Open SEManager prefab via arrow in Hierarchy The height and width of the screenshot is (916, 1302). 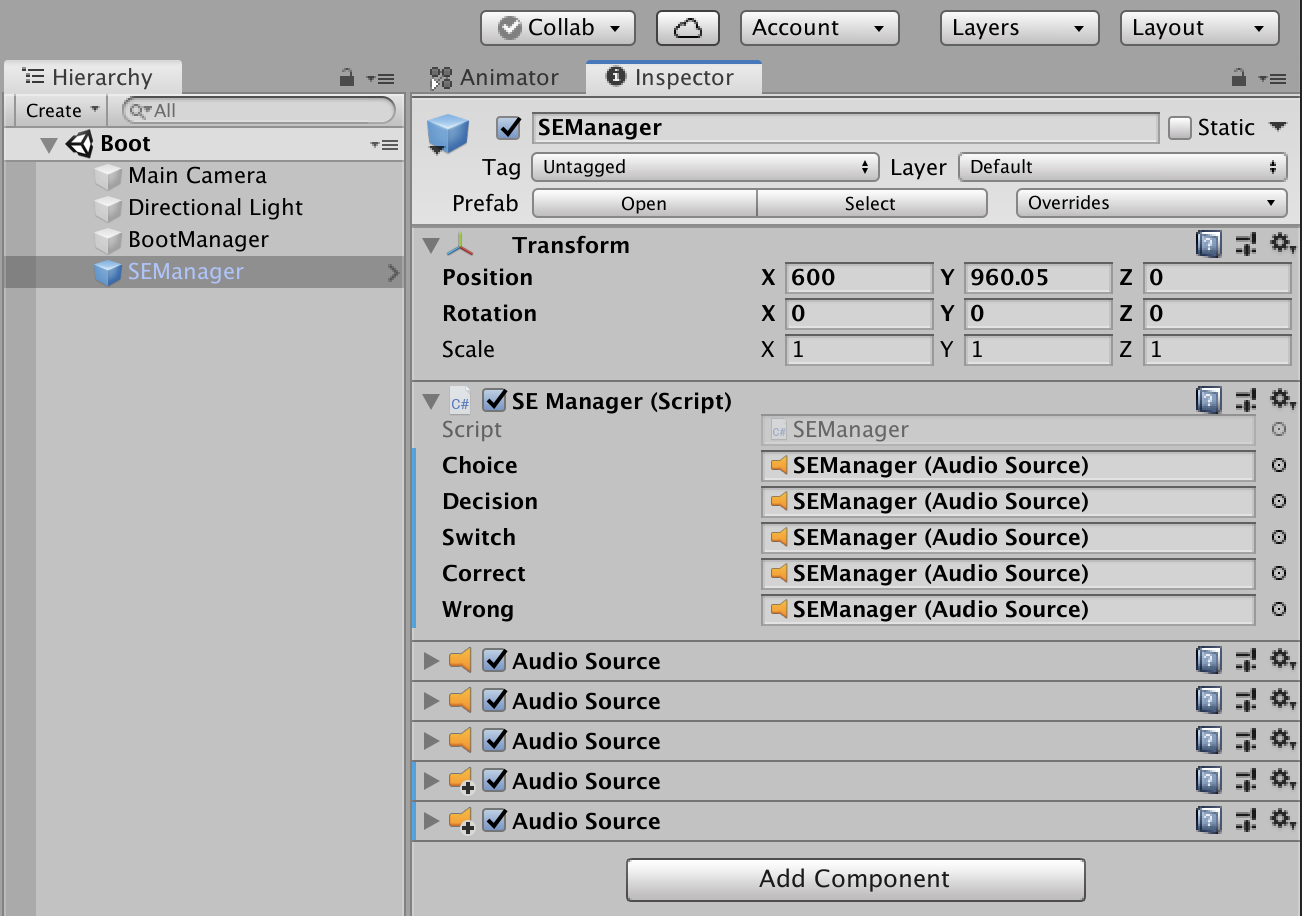392,272
